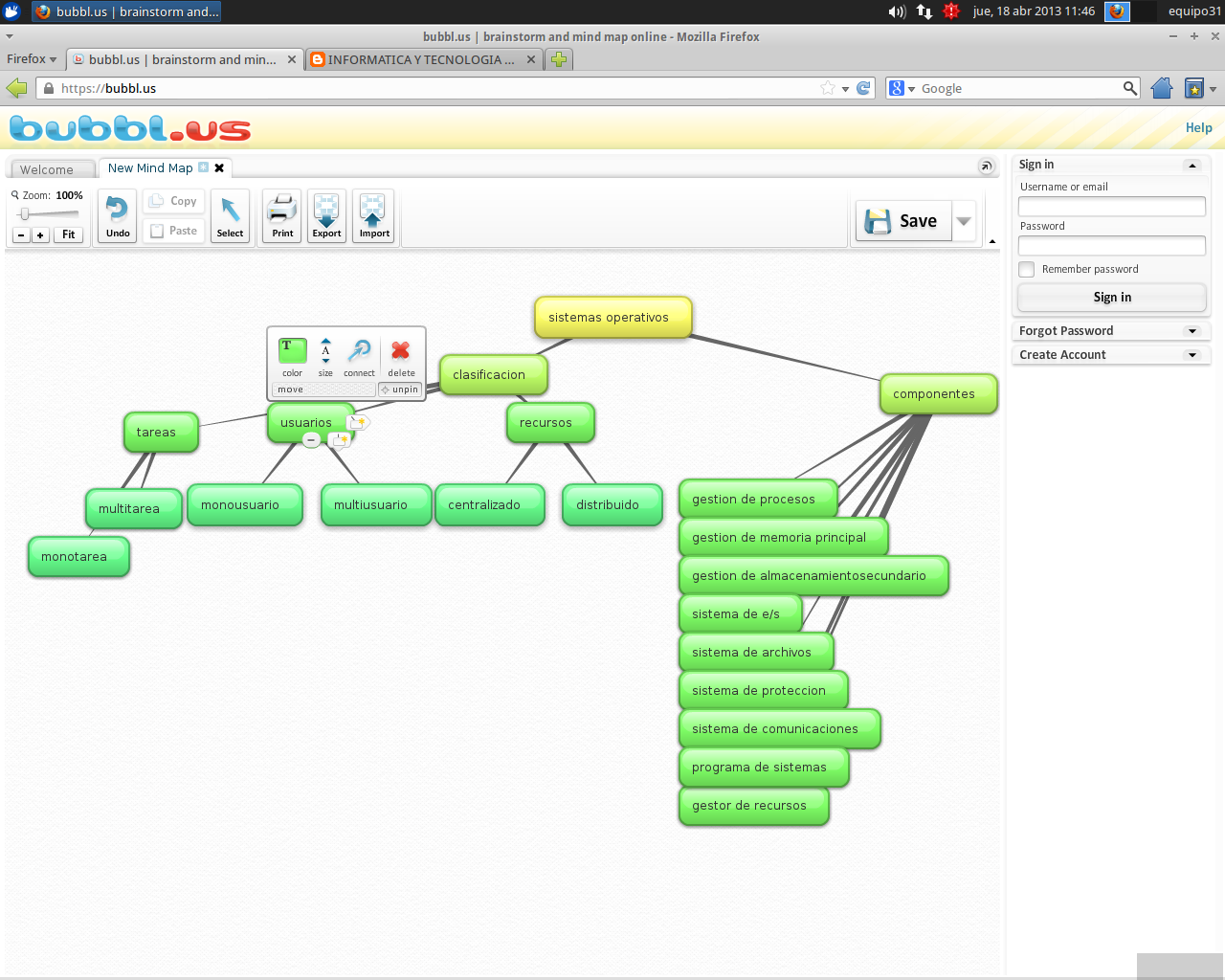Open the color picker for the usuarios bubble
The image size is (1225, 980).
click(x=292, y=350)
